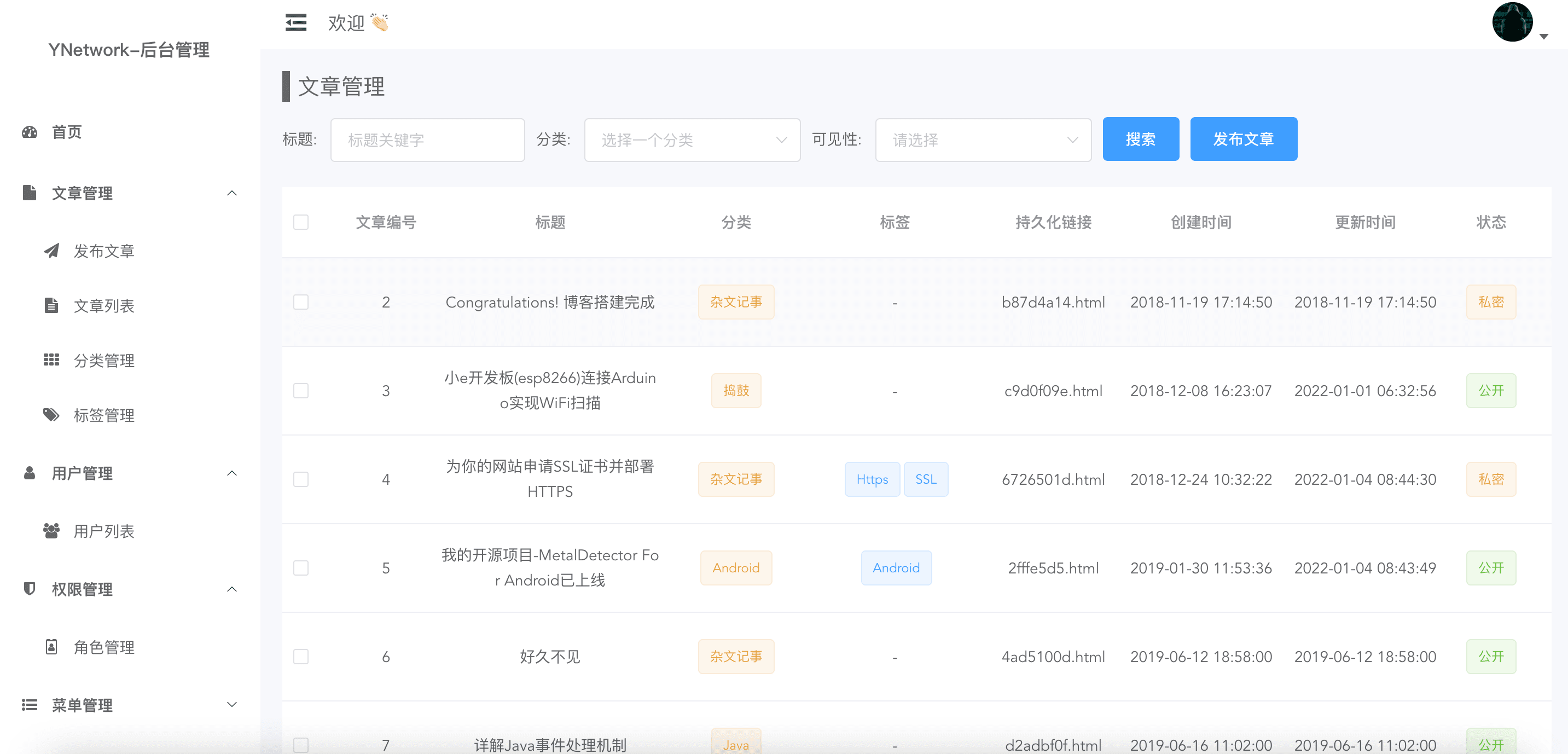Screen dimensions: 1568x754
Task: Open the 分类 category dropdown
Action: (x=692, y=140)
